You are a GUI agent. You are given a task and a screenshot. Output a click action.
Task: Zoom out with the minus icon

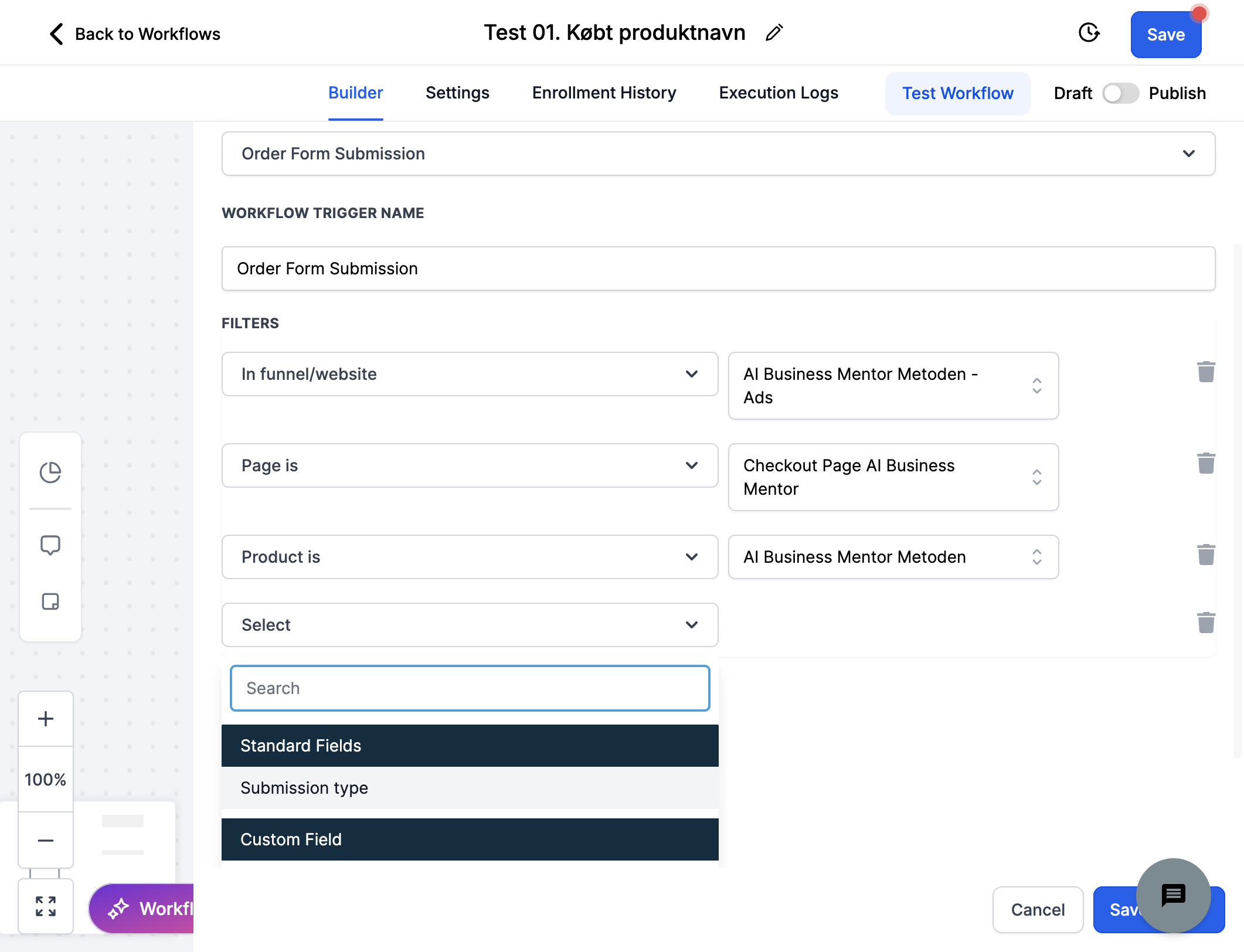[46, 841]
